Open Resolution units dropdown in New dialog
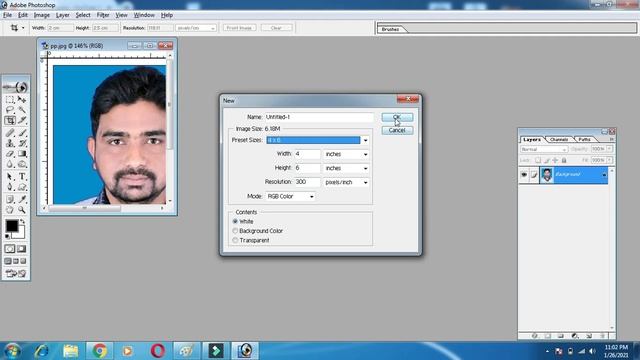This screenshot has height=360, width=640. point(365,182)
